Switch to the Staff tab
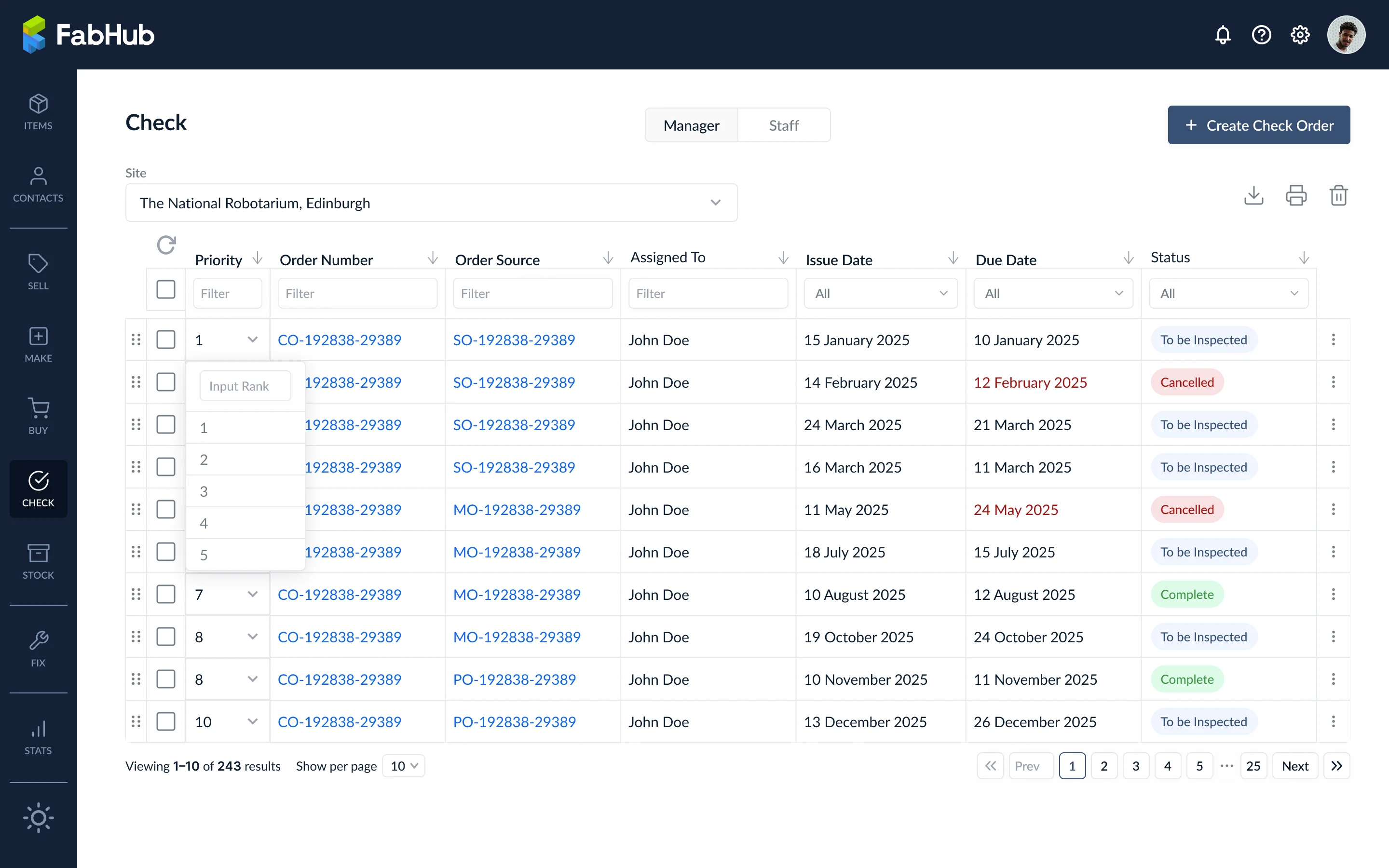Viewport: 1389px width, 868px height. pos(783,125)
